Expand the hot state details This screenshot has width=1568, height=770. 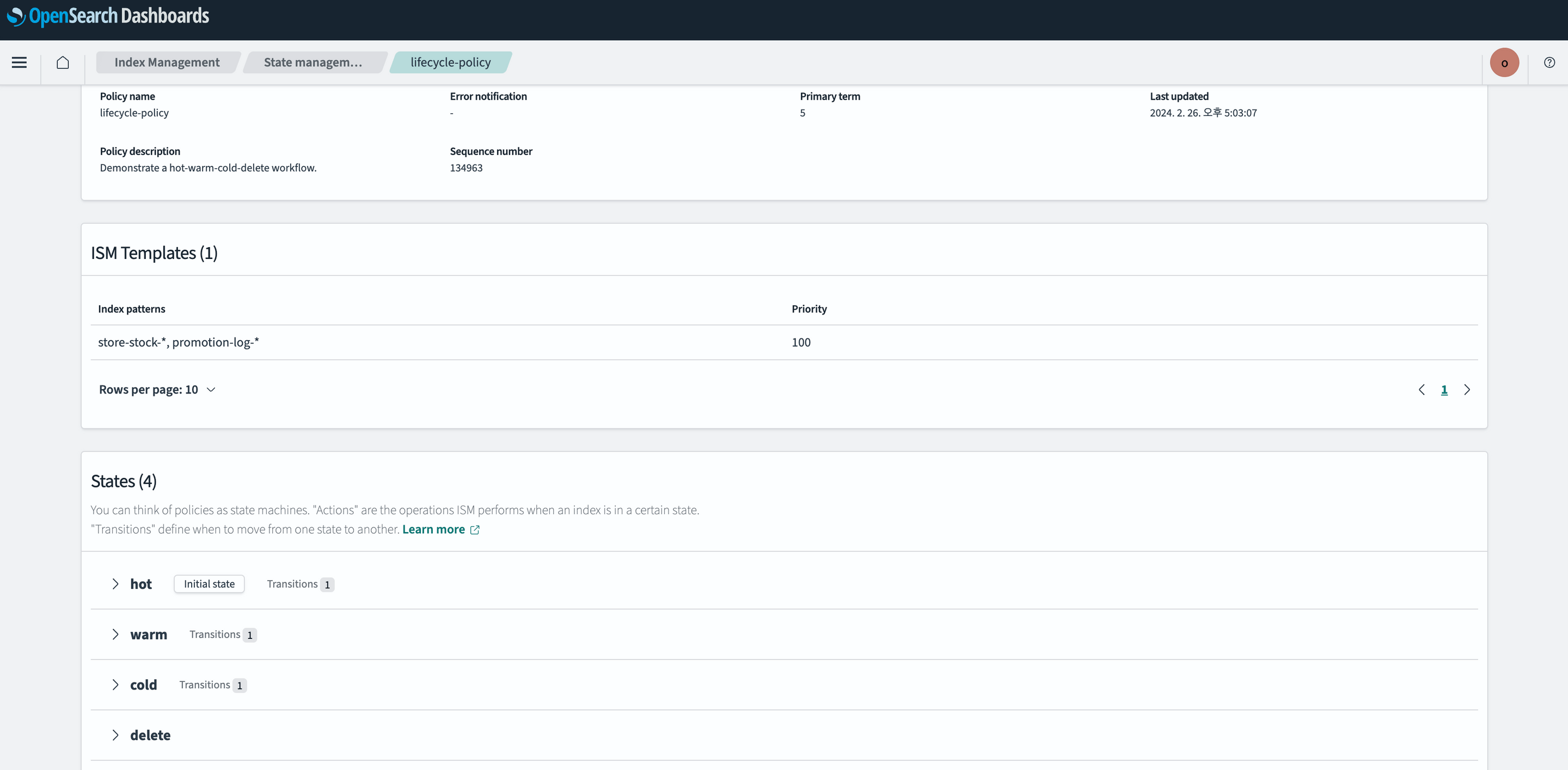tap(115, 583)
